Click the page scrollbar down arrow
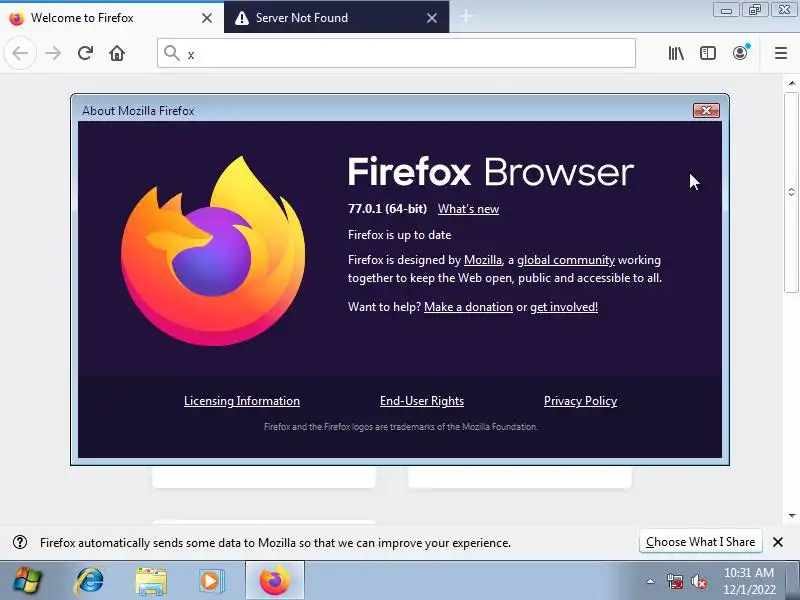The image size is (800, 600). [792, 516]
